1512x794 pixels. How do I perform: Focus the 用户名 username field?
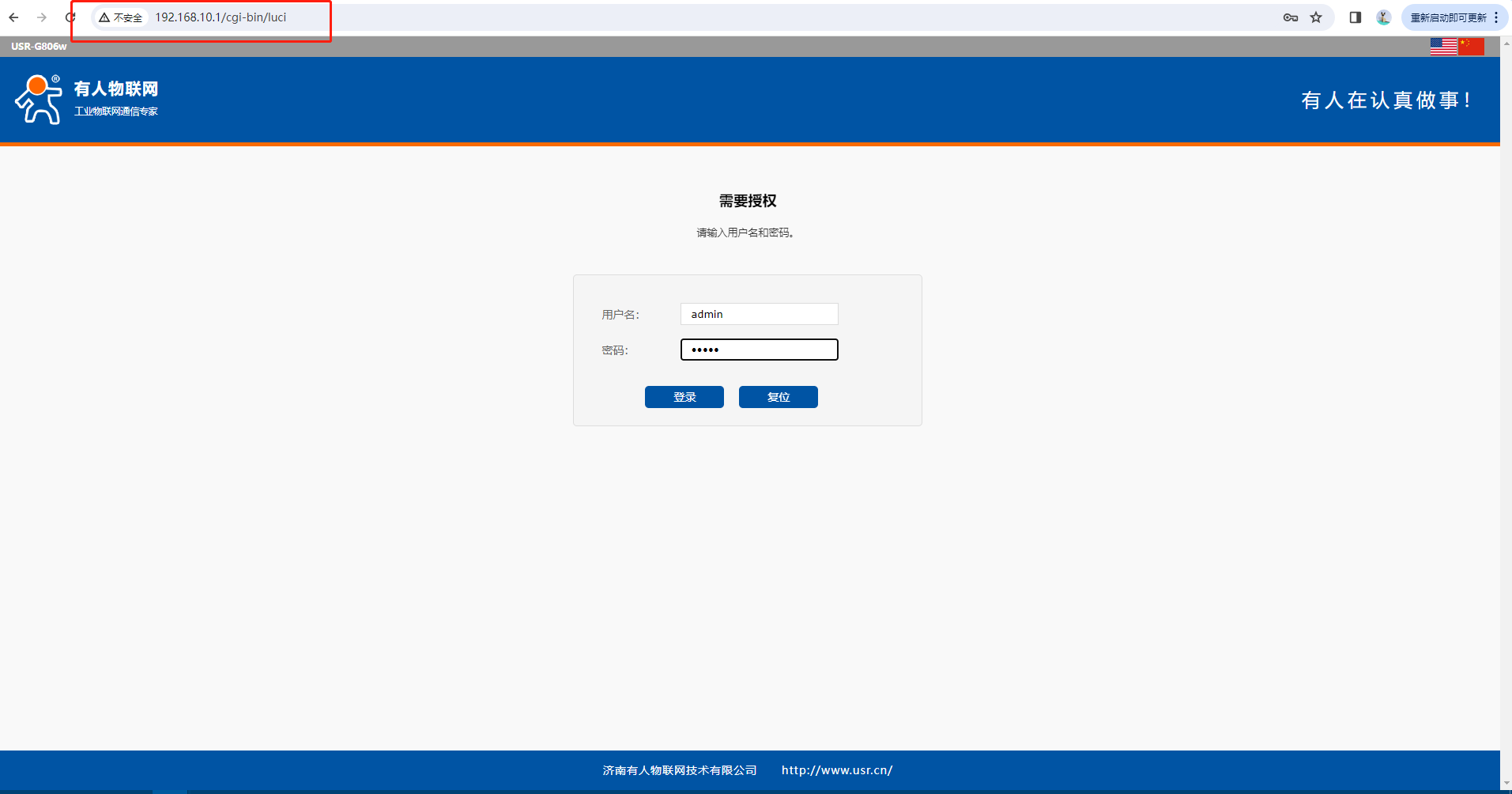coord(759,314)
